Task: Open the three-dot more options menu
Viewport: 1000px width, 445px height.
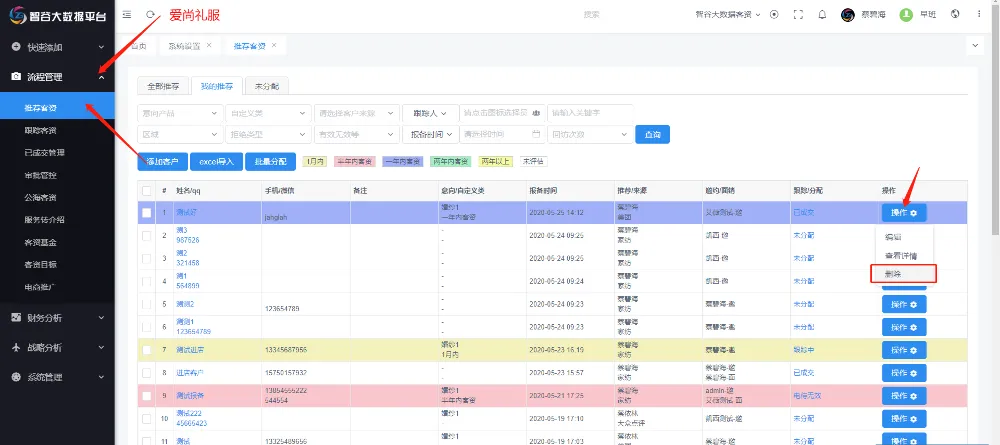Action: (980, 15)
